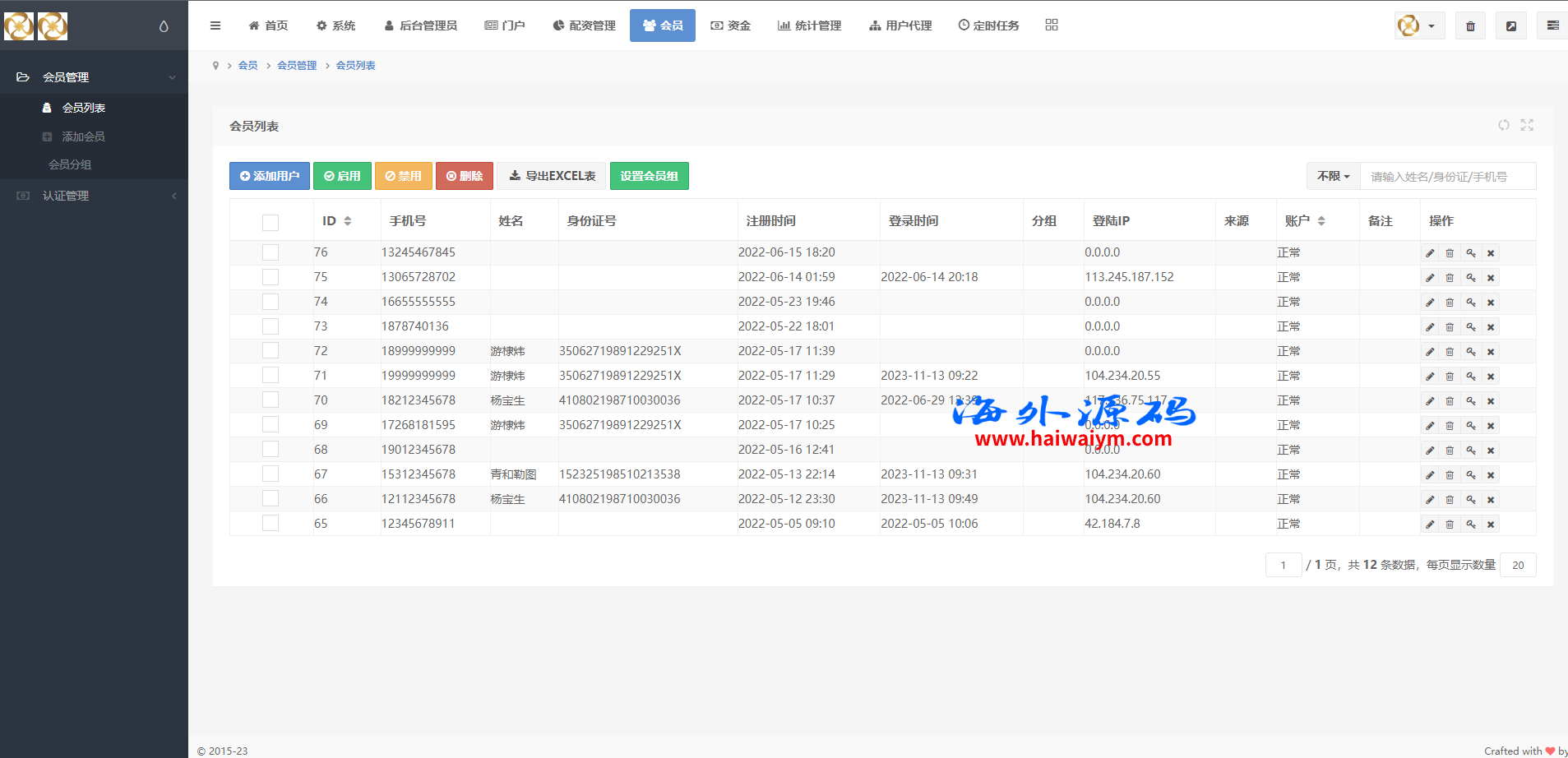Select the checkbox for member ID 67
This screenshot has height=758, width=1568.
[x=271, y=474]
